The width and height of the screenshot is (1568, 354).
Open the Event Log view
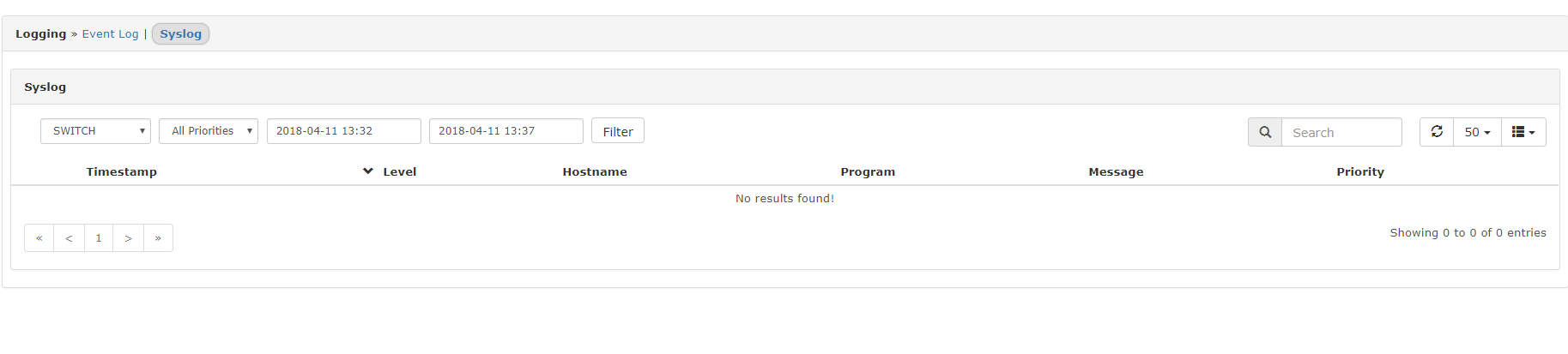click(110, 34)
